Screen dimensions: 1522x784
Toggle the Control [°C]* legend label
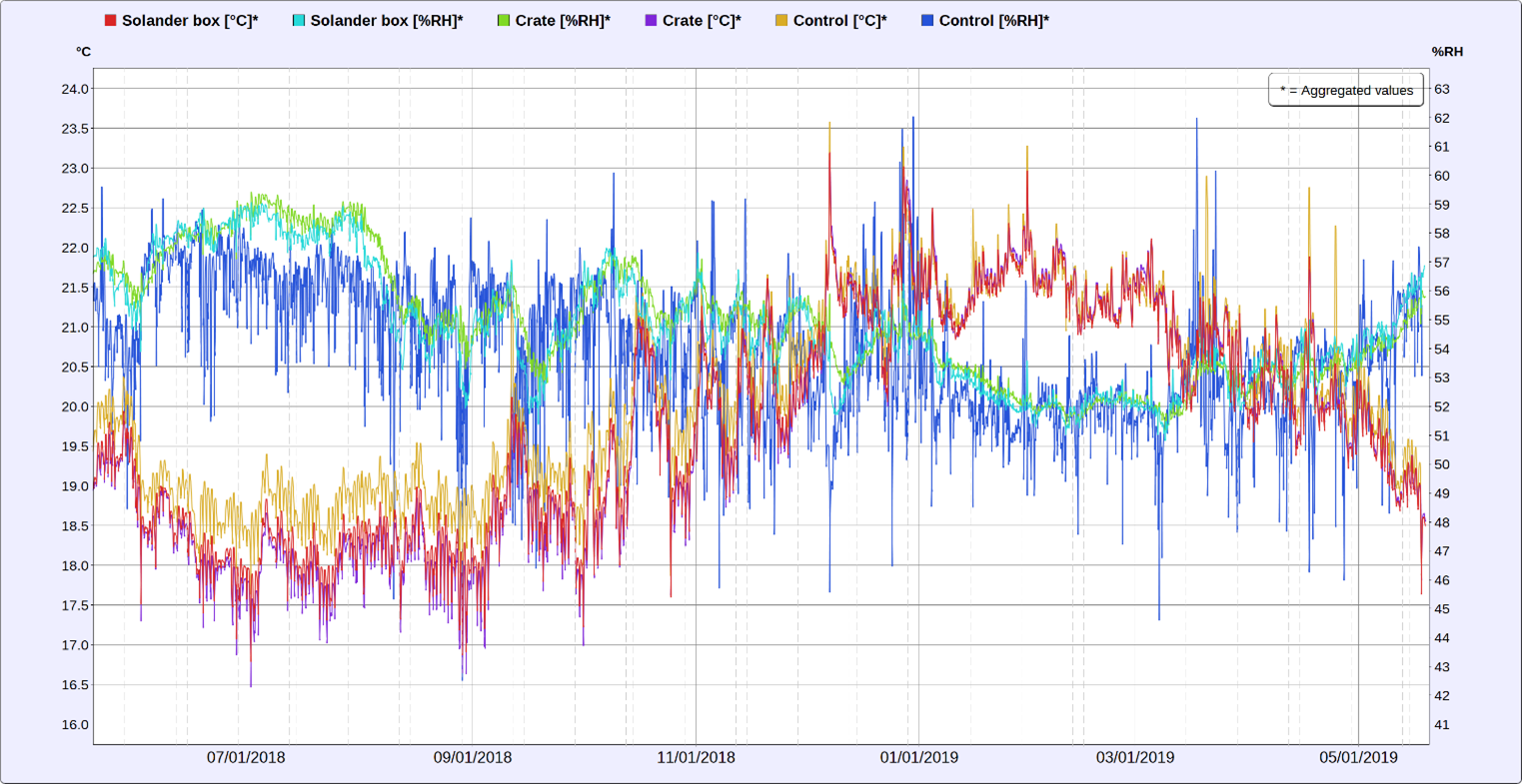pyautogui.click(x=840, y=21)
